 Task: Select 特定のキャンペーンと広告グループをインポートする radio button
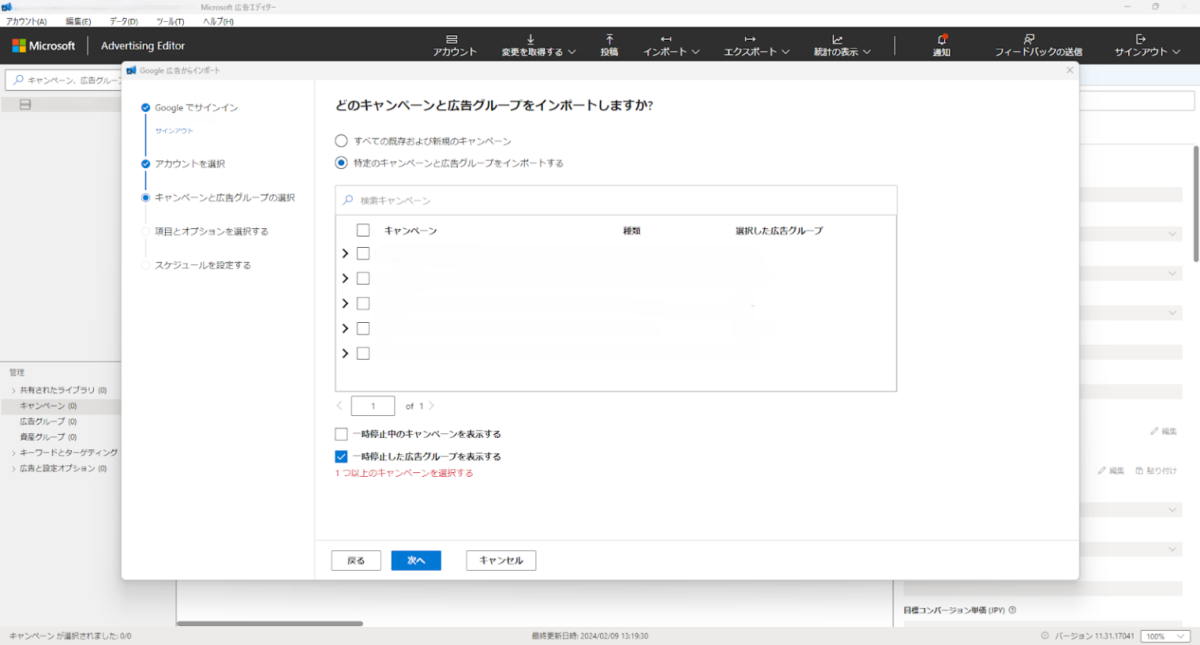(341, 163)
